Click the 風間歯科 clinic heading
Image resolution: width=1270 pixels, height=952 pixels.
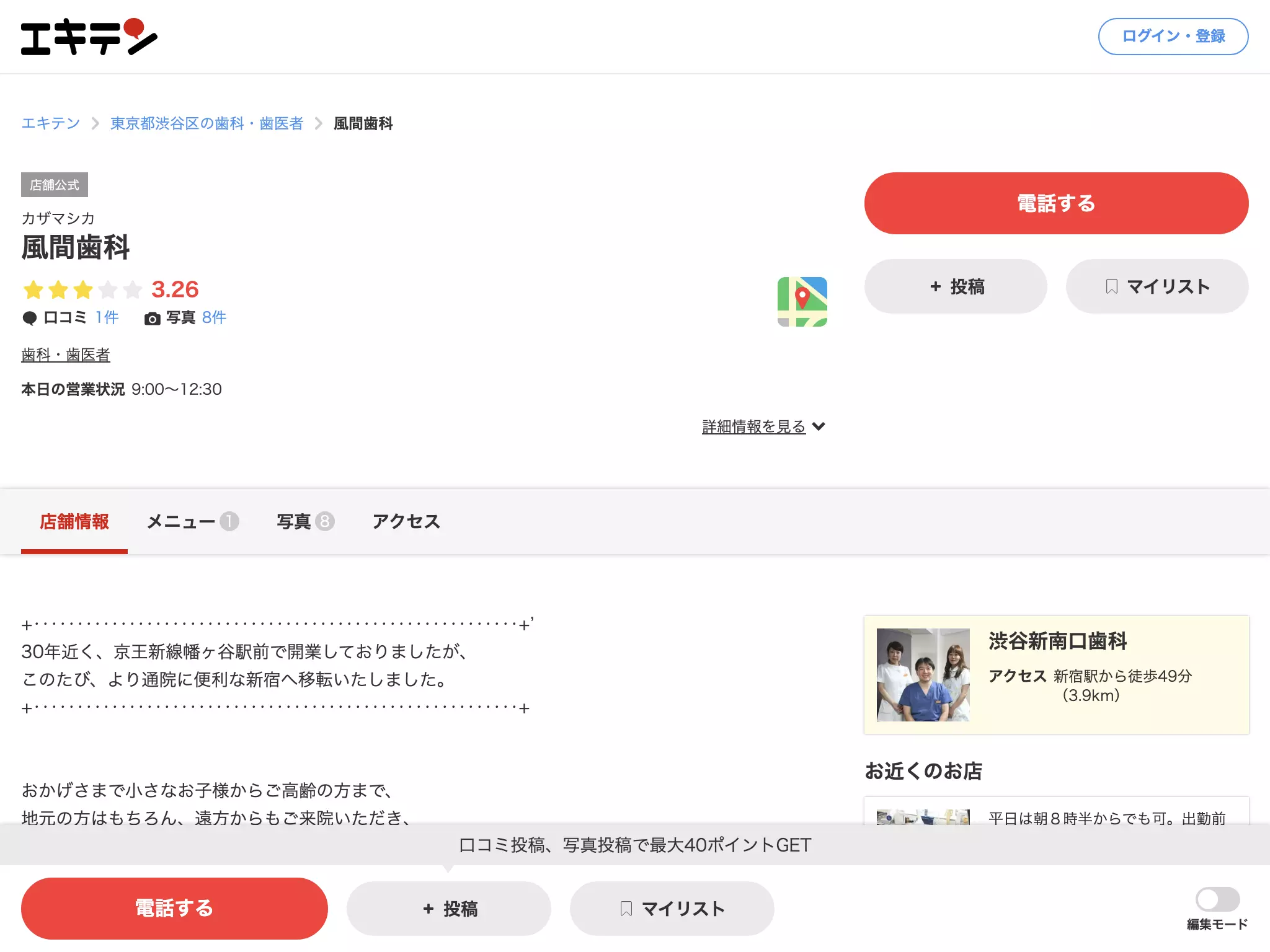(x=75, y=247)
